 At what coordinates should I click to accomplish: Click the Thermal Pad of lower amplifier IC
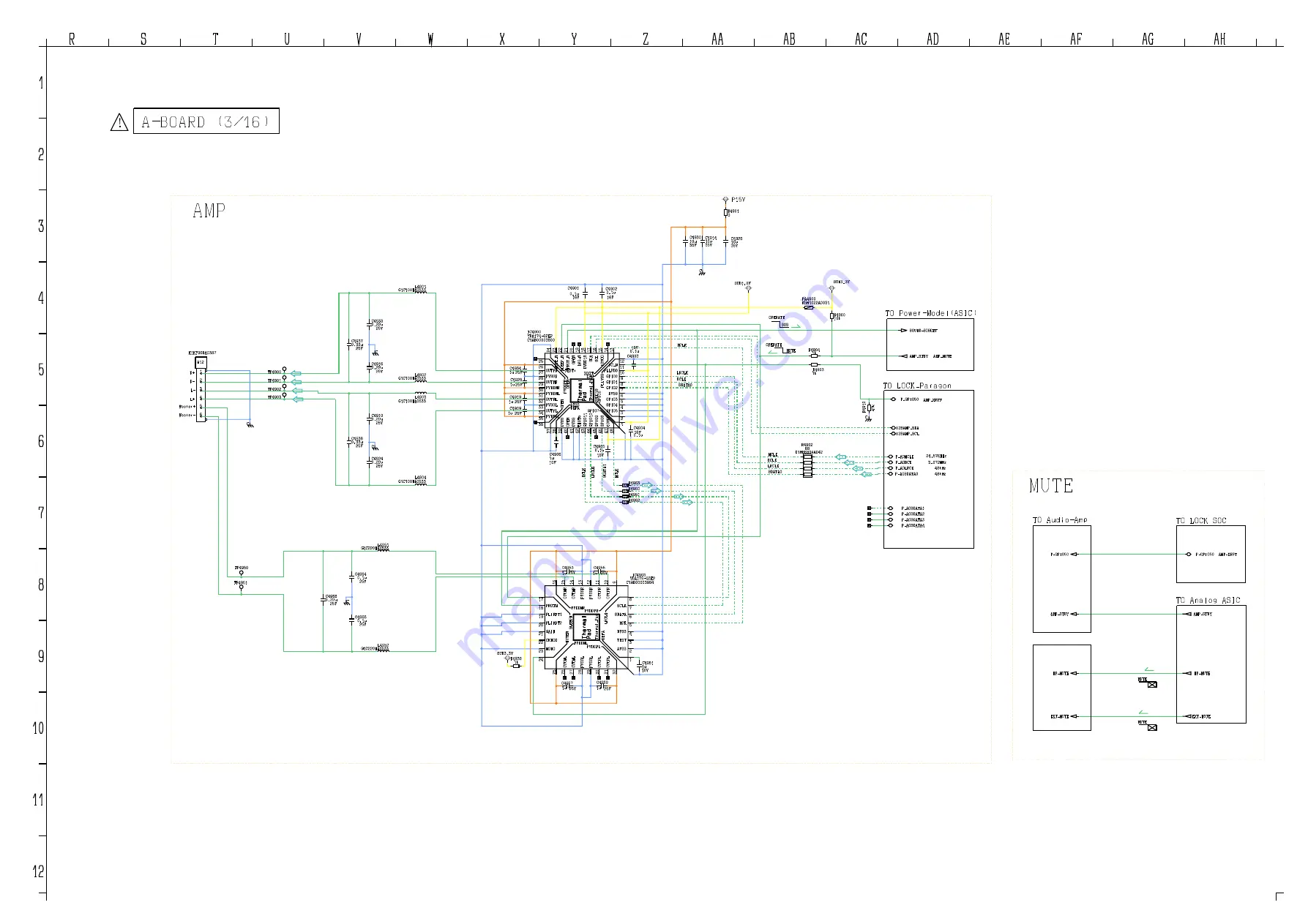tap(586, 627)
